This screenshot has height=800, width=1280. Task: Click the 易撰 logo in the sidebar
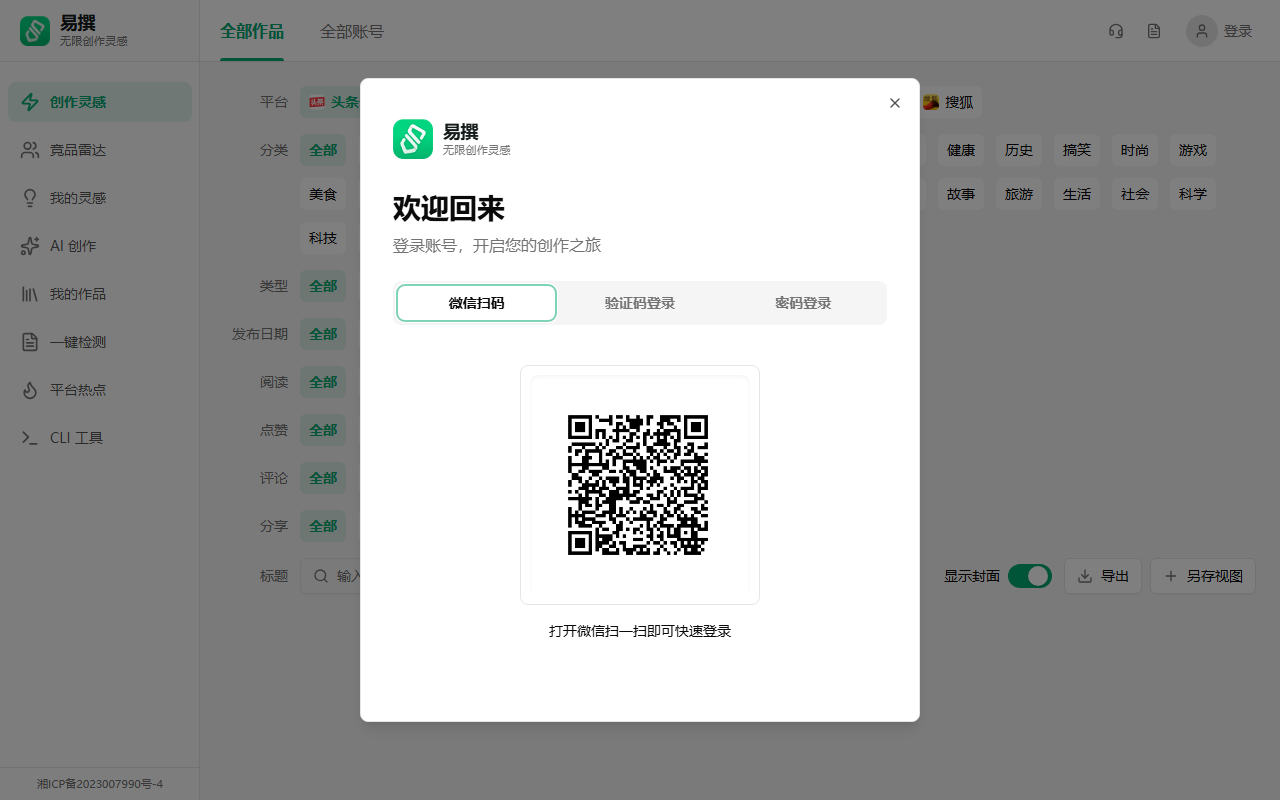tap(35, 31)
